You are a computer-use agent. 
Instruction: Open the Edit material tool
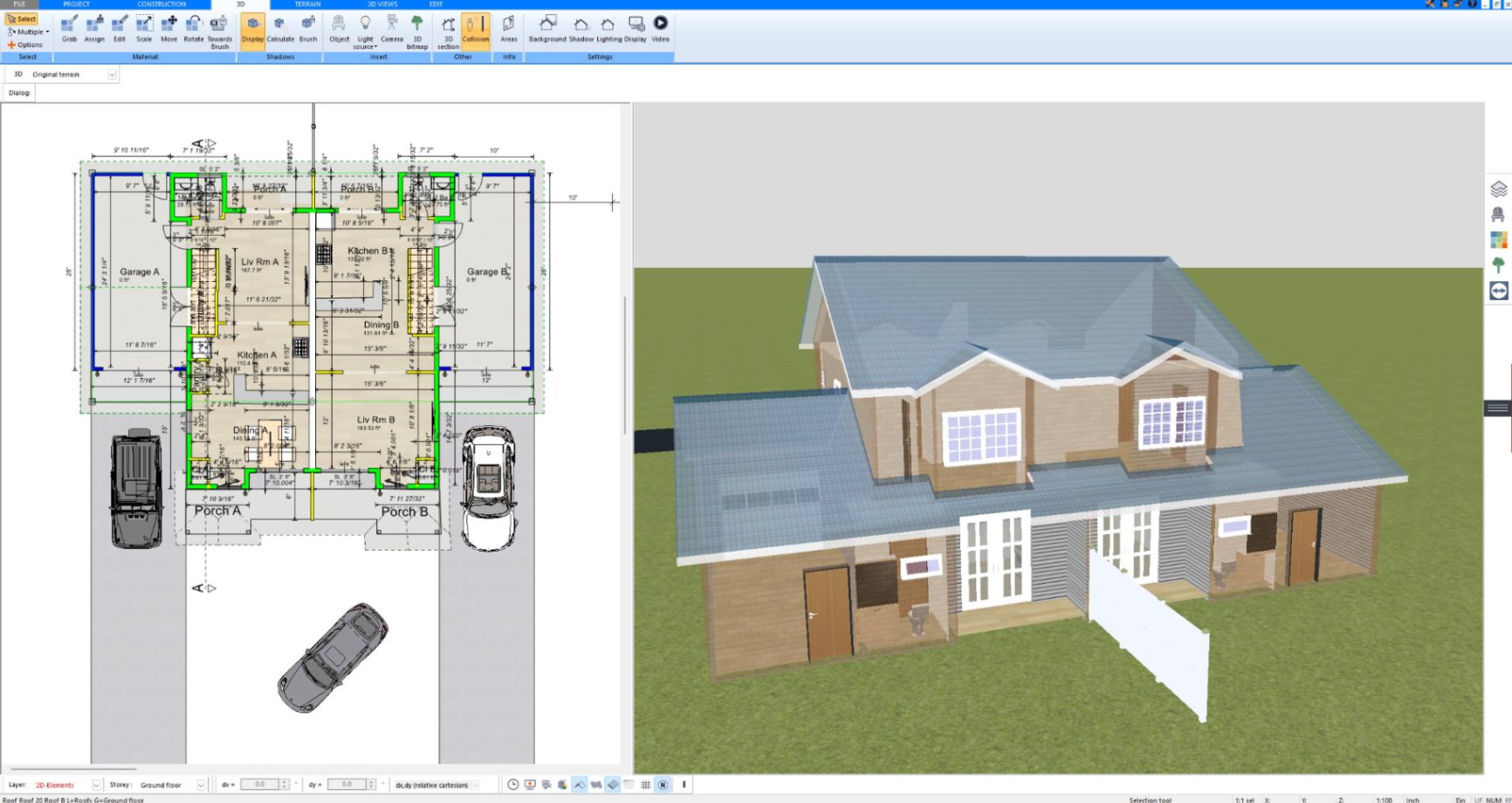coord(120,28)
